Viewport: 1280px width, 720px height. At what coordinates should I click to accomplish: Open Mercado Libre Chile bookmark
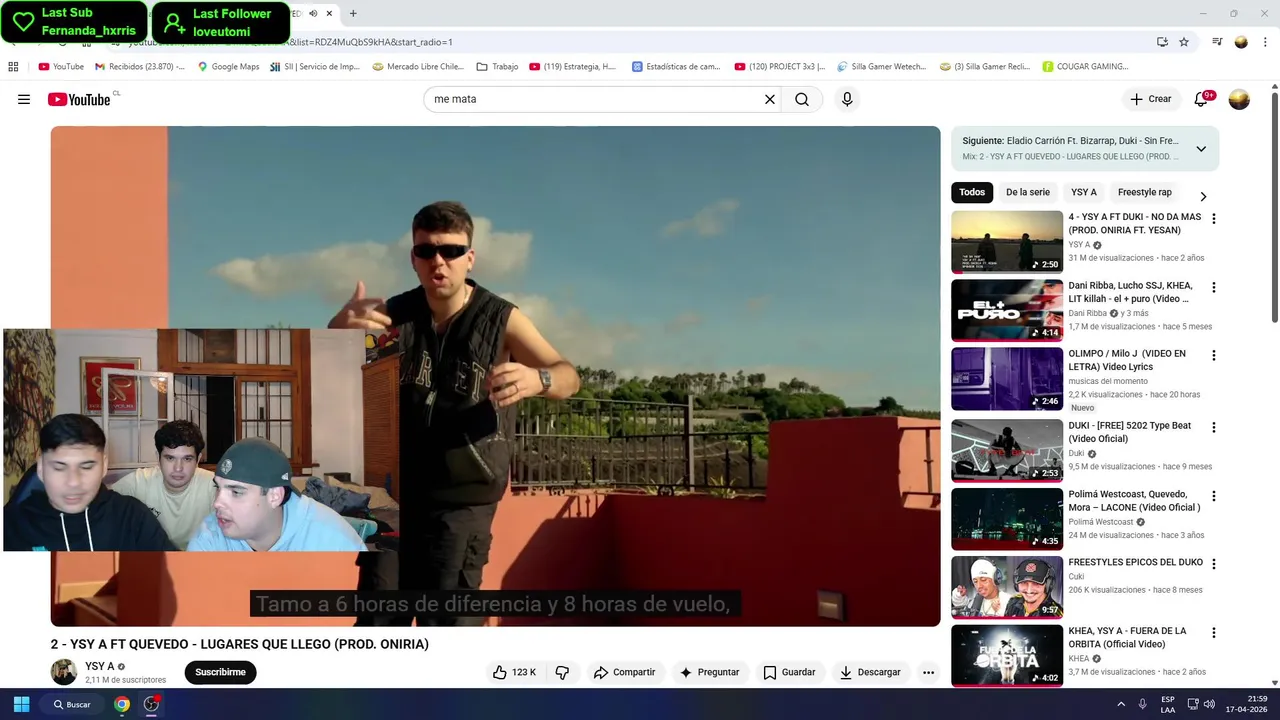click(x=418, y=67)
